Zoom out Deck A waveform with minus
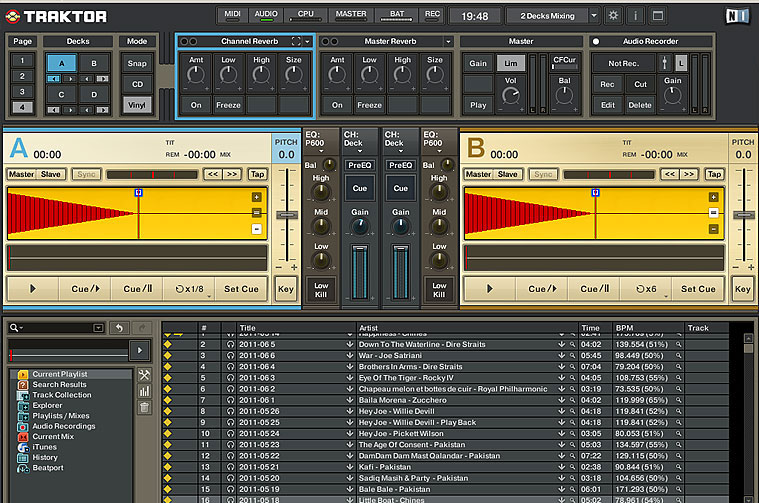Viewport: 759px width, 503px height. tap(257, 229)
